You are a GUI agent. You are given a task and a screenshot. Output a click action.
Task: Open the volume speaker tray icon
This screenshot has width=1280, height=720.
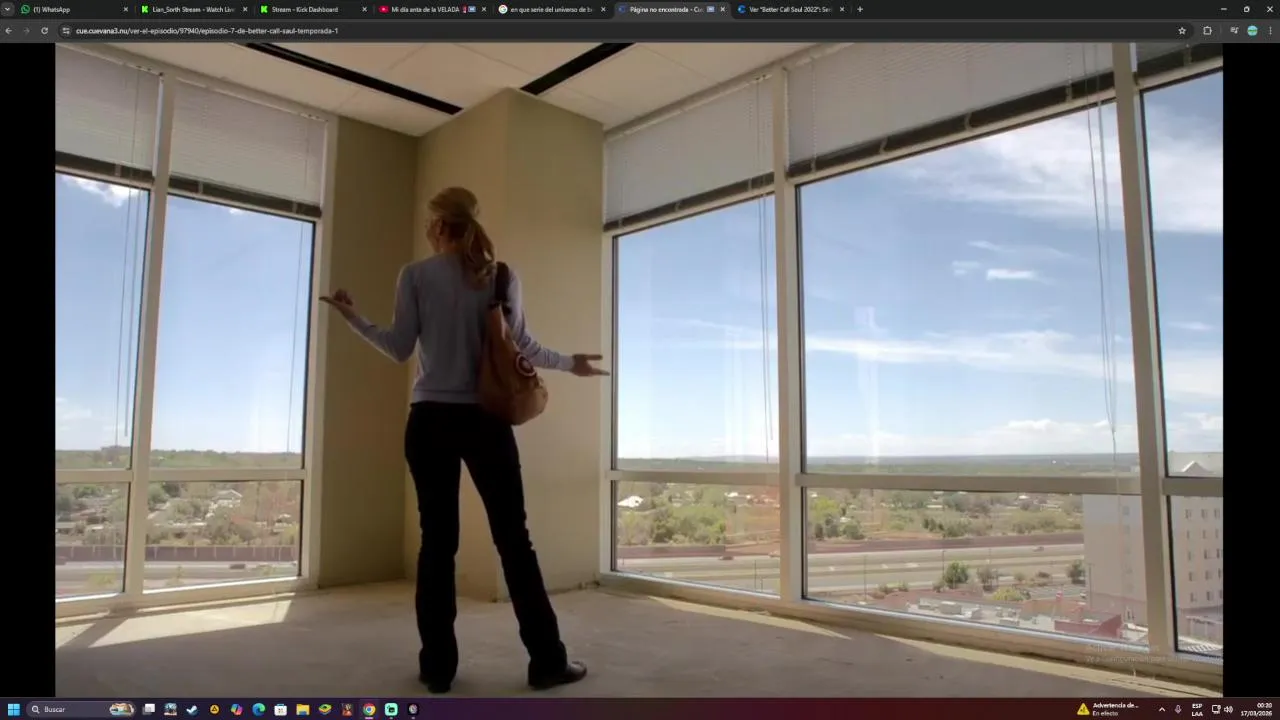pos(1228,709)
